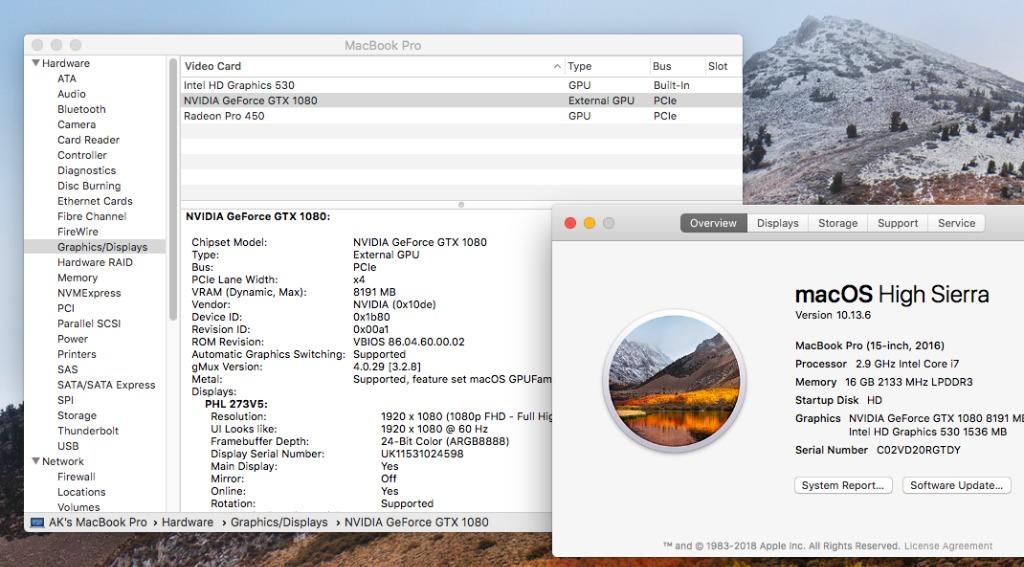
Task: Select Disc Burning in the sidebar
Action: point(89,186)
